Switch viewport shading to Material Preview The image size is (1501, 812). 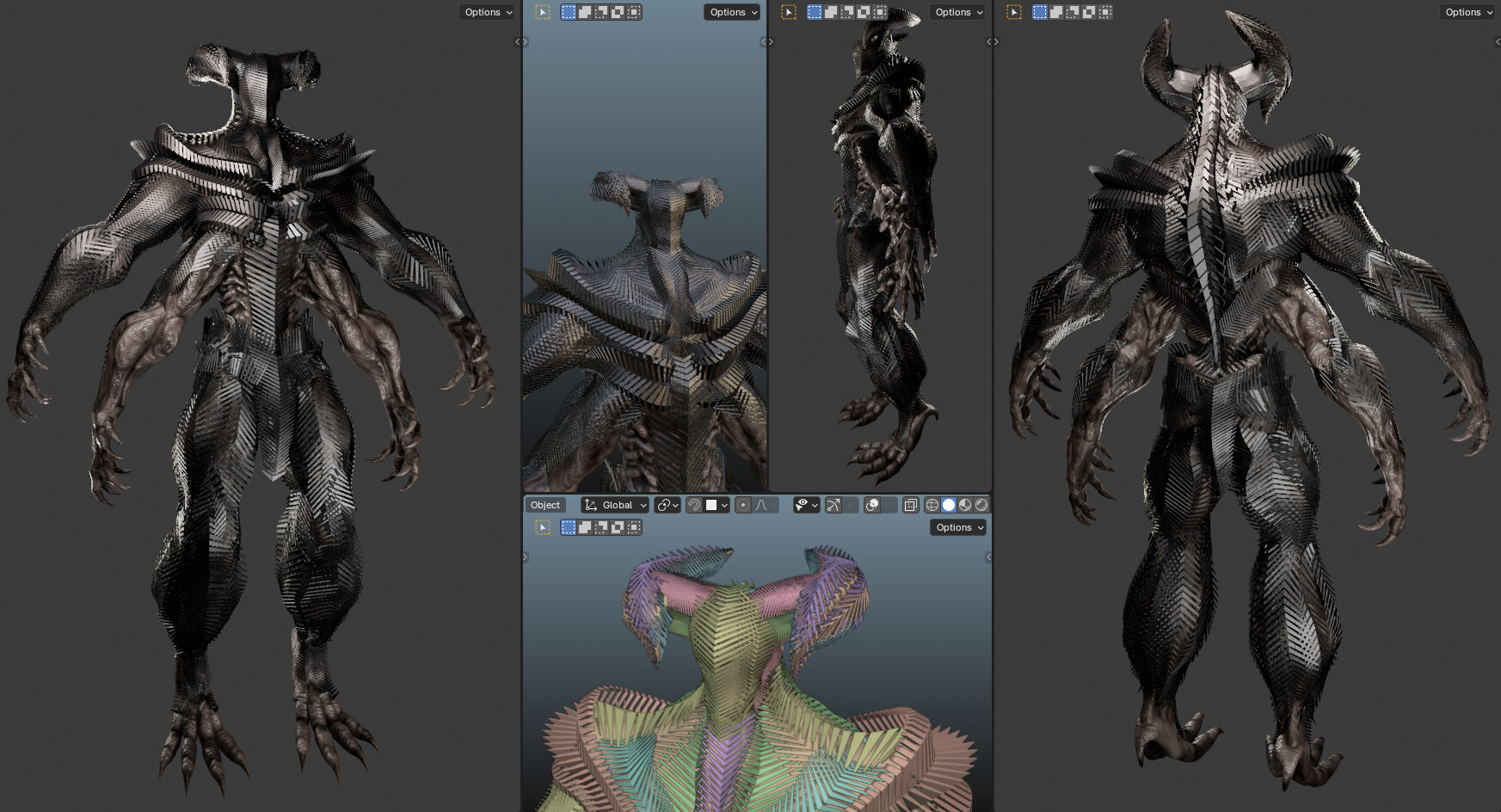tap(966, 505)
